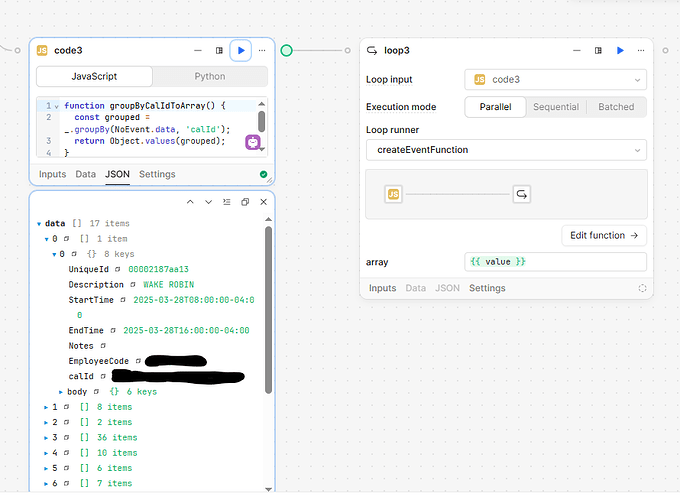680x500 pixels.
Task: Collapse the nested item 0 with 8 keys
Action: coord(54,254)
